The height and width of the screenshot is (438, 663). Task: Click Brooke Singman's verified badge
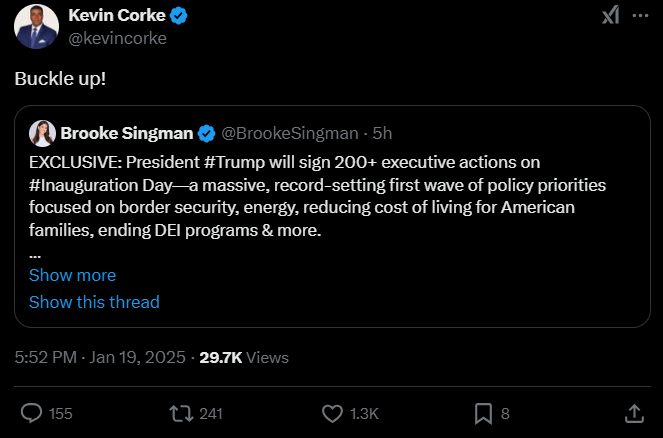click(206, 134)
